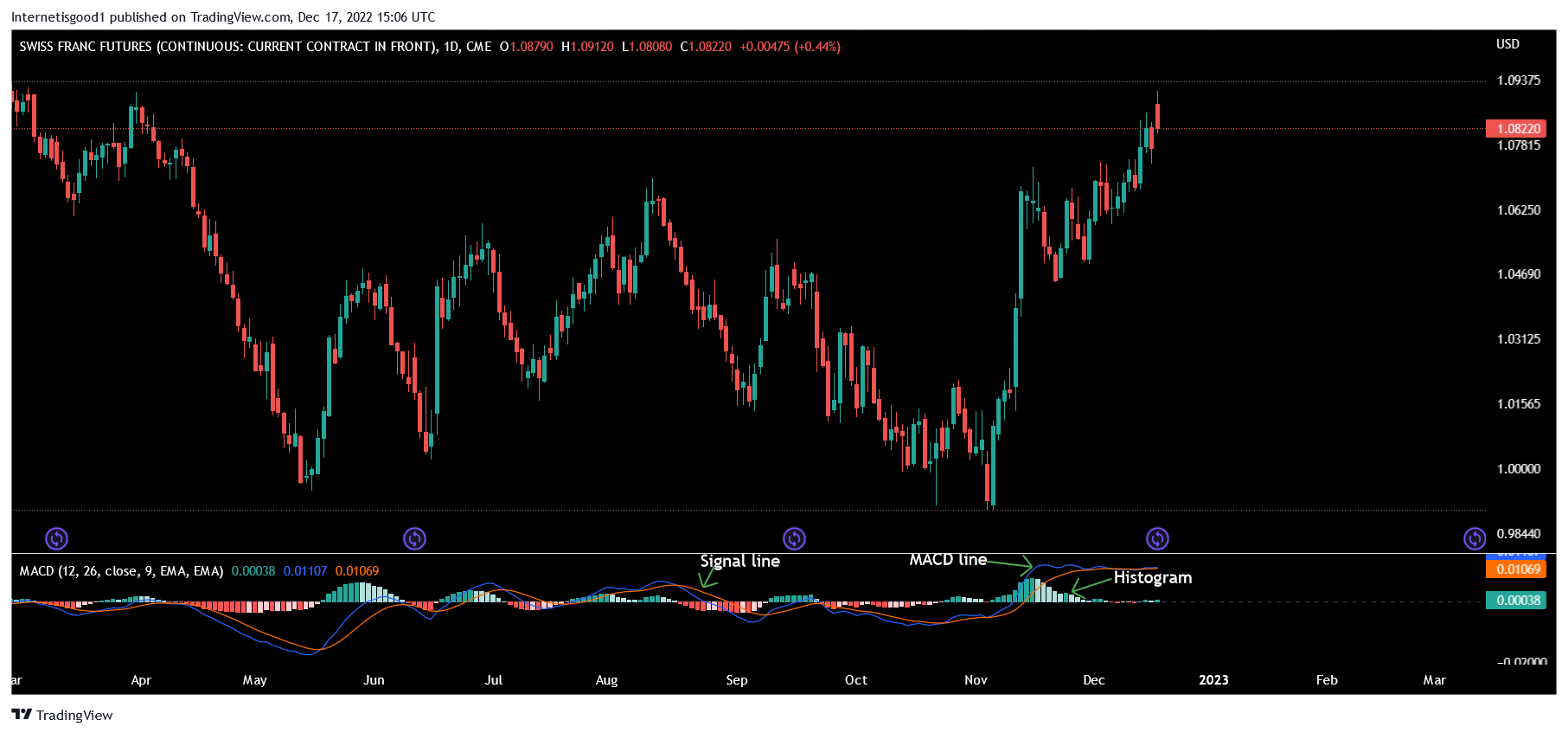Click the Aug label on time axis
This screenshot has width=1568, height=733.
[606, 680]
